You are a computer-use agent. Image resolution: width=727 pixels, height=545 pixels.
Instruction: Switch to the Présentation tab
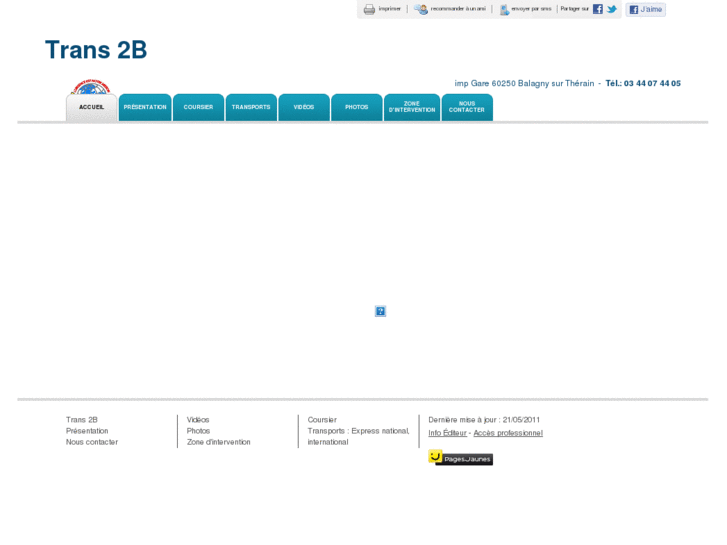[x=145, y=108]
